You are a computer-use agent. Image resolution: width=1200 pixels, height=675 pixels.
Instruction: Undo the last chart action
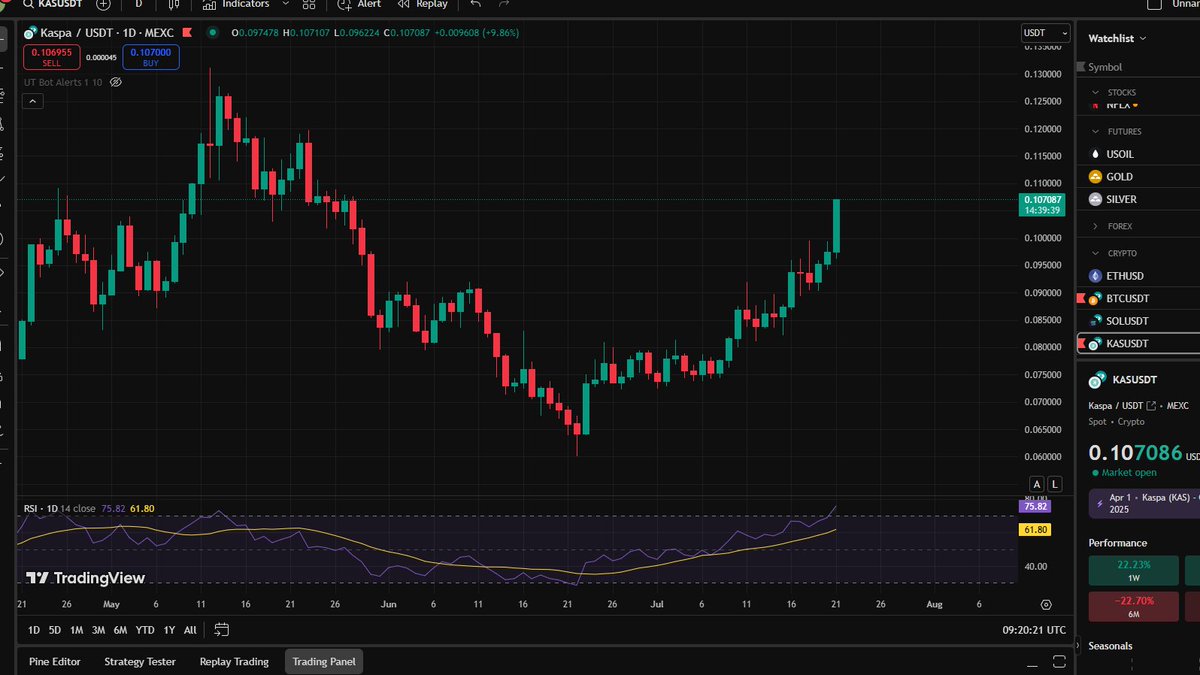click(476, 4)
